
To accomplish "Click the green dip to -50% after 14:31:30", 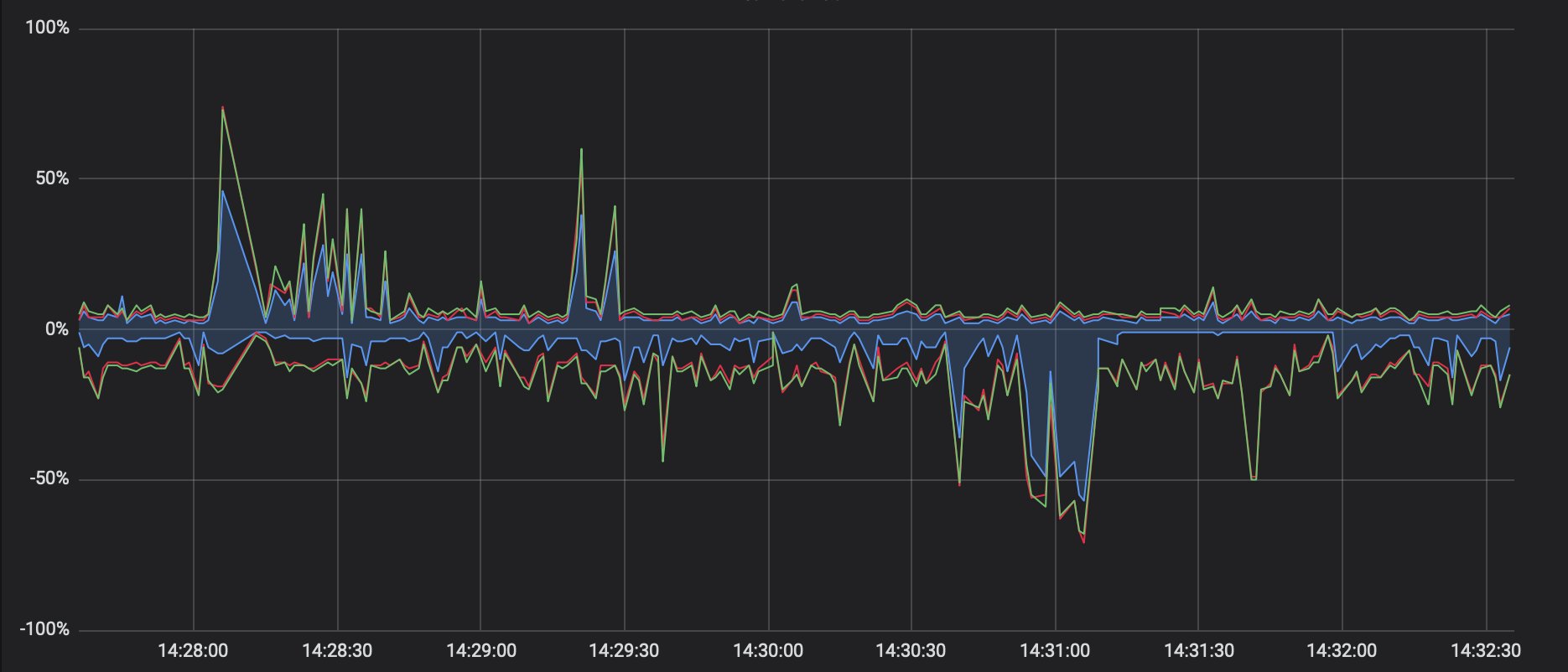I will (x=1253, y=478).
